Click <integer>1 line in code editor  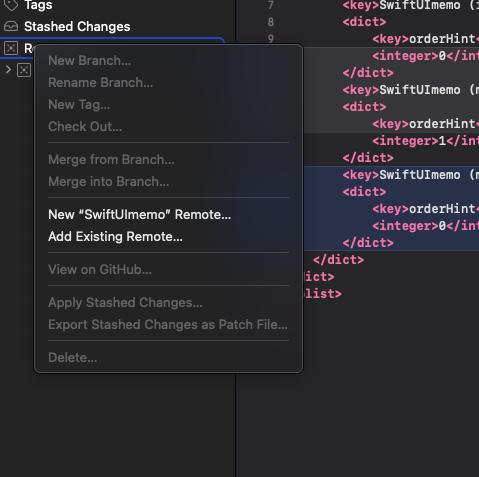coord(425,141)
